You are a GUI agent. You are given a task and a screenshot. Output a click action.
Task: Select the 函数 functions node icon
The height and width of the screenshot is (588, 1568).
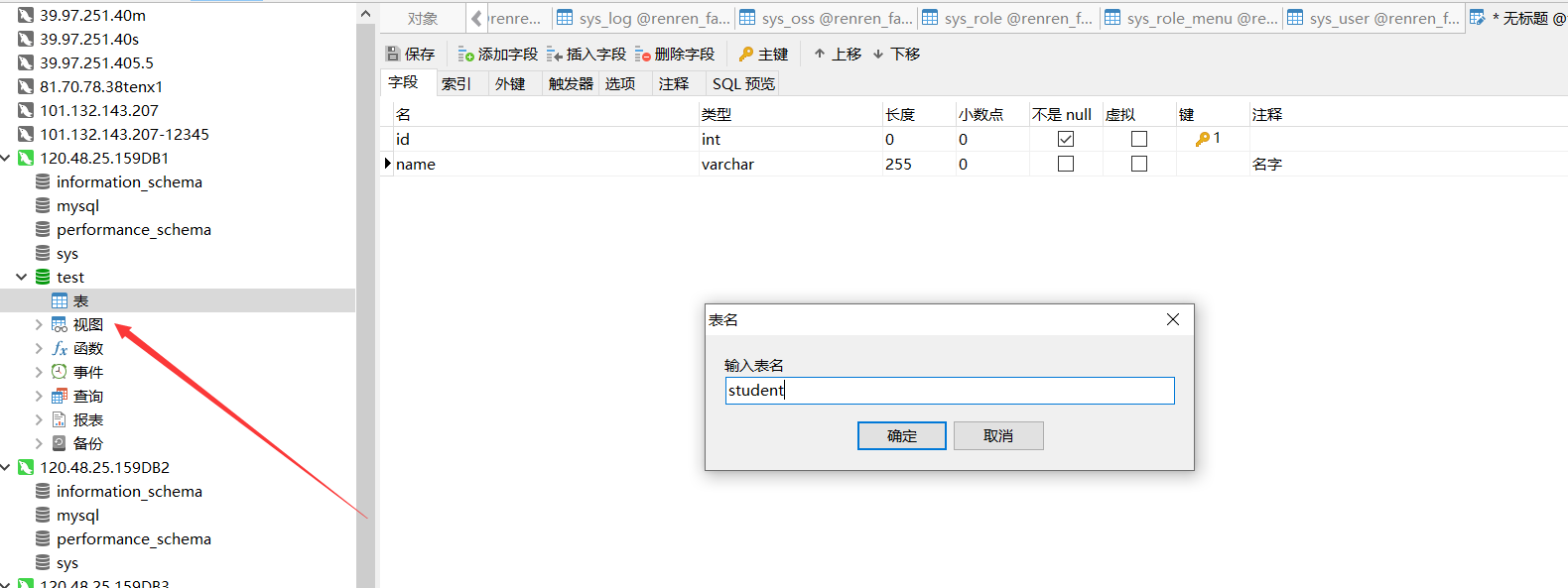coord(60,349)
